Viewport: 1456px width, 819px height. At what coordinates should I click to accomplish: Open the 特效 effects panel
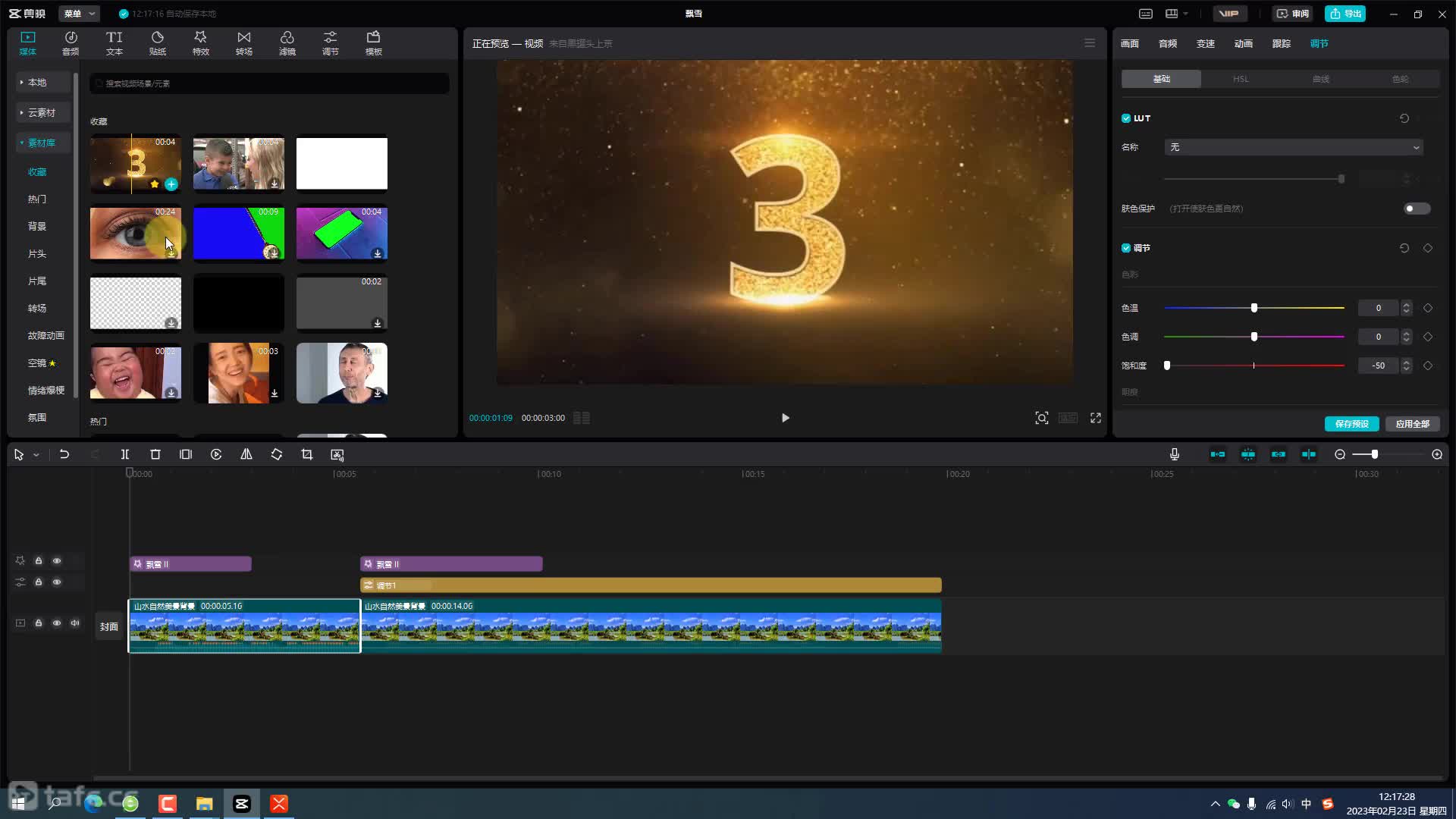200,43
